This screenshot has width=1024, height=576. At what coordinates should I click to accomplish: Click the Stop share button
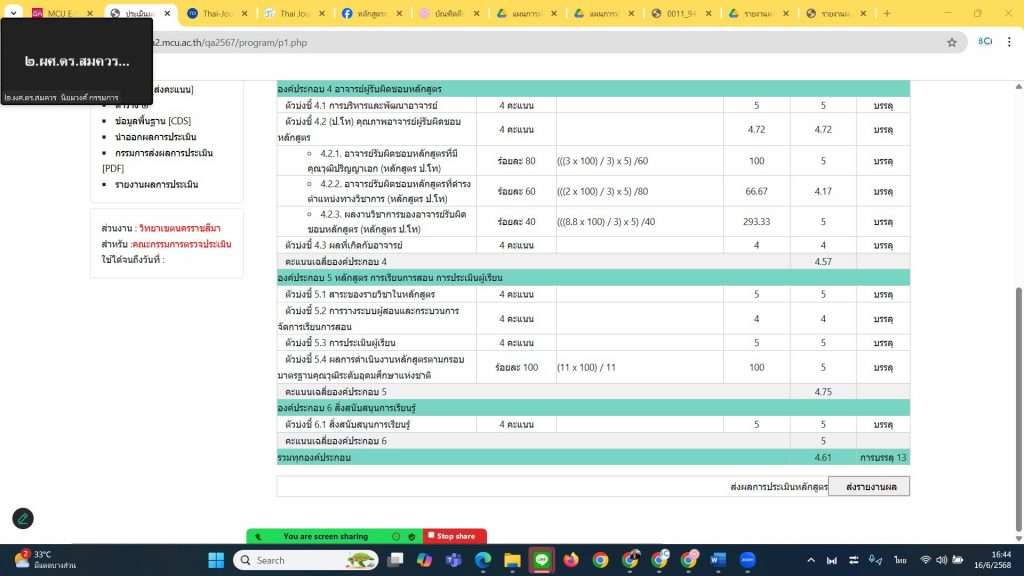(455, 536)
